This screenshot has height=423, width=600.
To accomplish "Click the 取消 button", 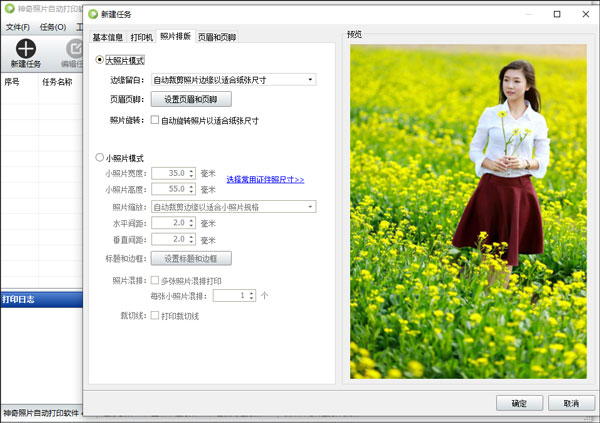I will tap(571, 403).
